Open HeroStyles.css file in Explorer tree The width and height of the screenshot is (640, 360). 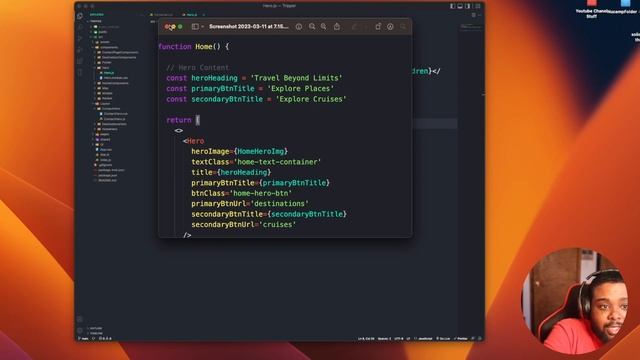115,78
